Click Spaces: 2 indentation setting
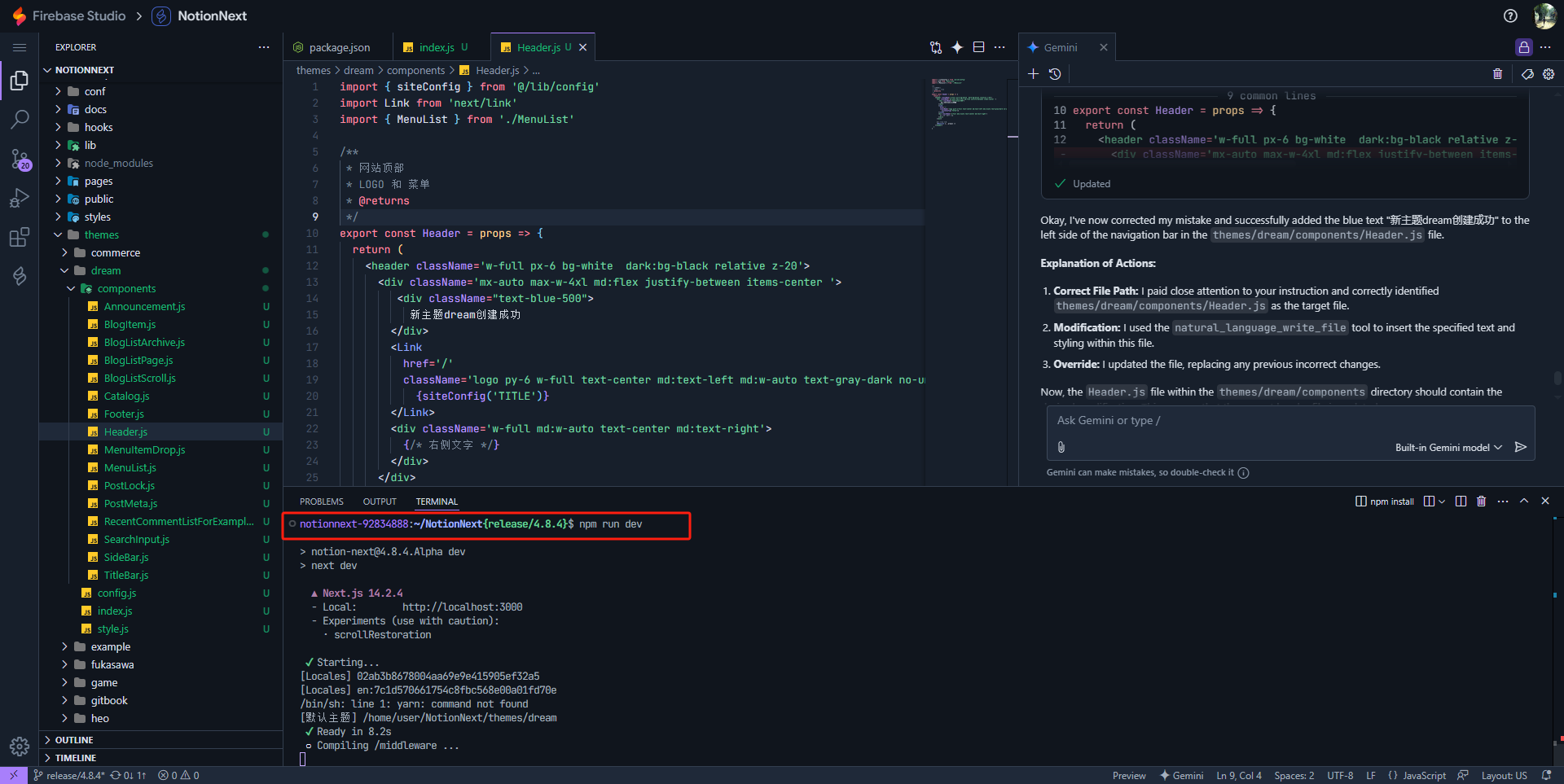Image resolution: width=1564 pixels, height=784 pixels. click(1294, 776)
